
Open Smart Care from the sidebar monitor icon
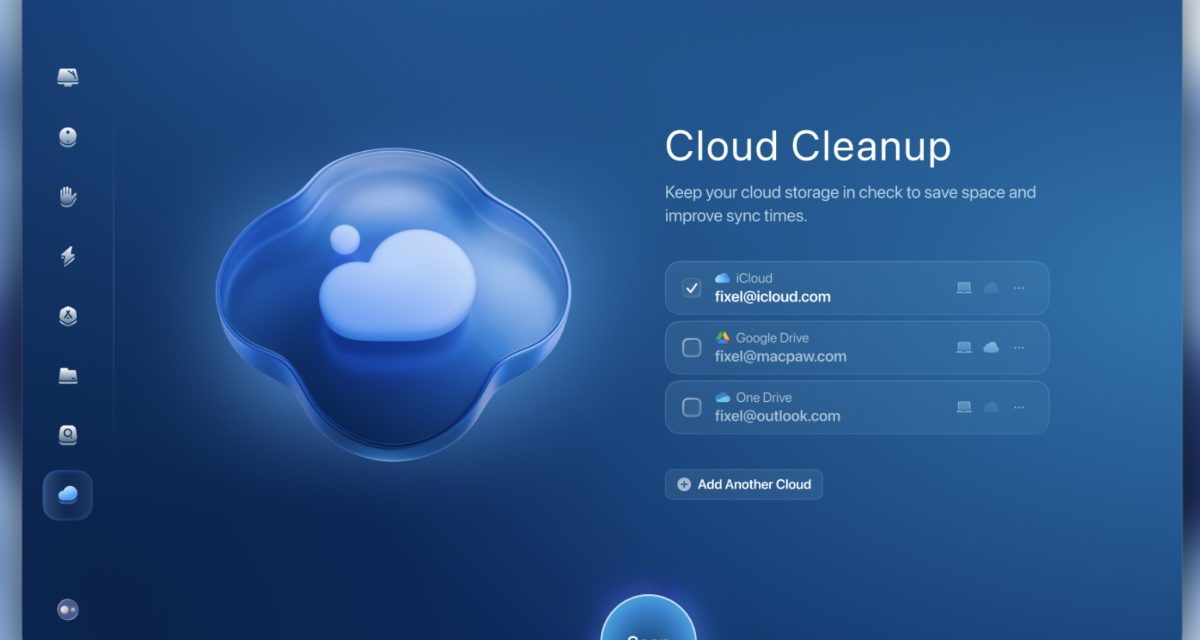(68, 77)
